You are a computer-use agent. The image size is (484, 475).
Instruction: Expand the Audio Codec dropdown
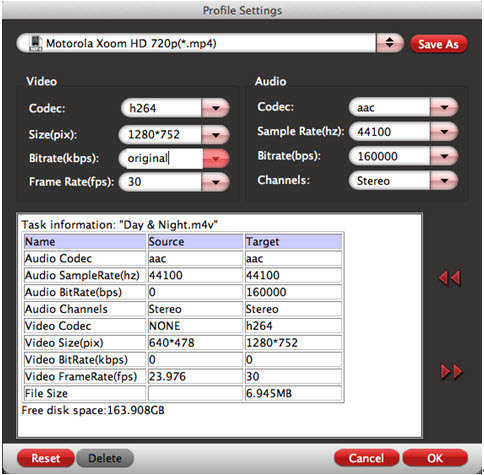pyautogui.click(x=444, y=107)
